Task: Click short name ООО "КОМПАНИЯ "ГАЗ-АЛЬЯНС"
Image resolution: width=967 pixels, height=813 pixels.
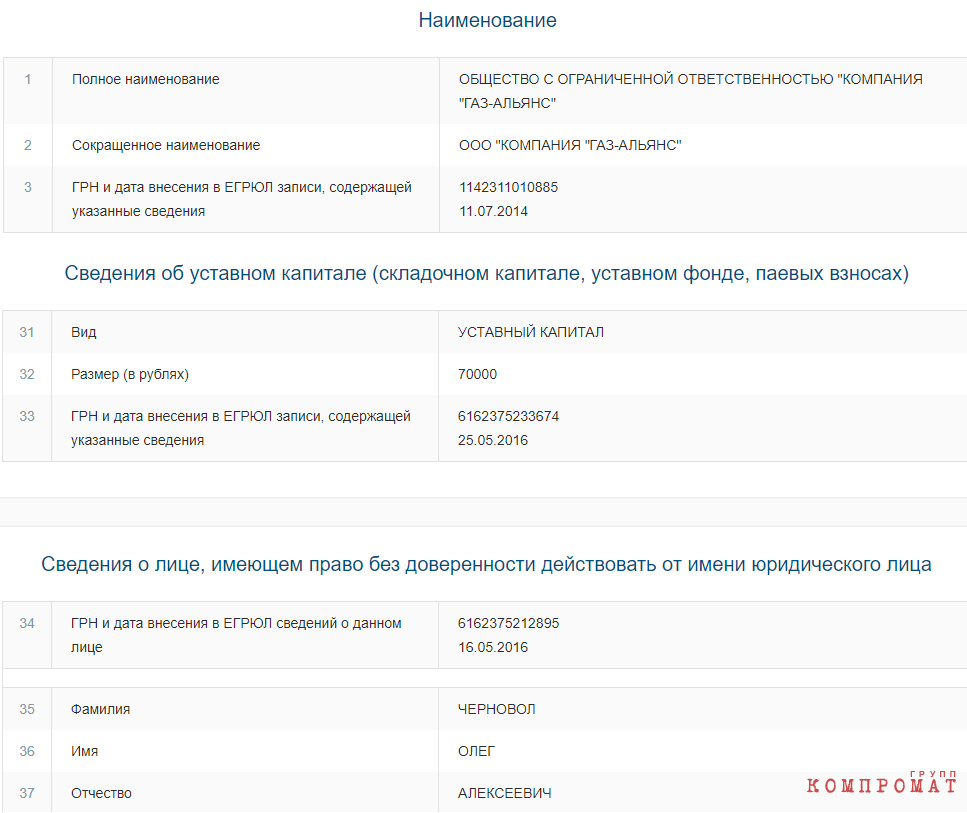Action: (570, 145)
